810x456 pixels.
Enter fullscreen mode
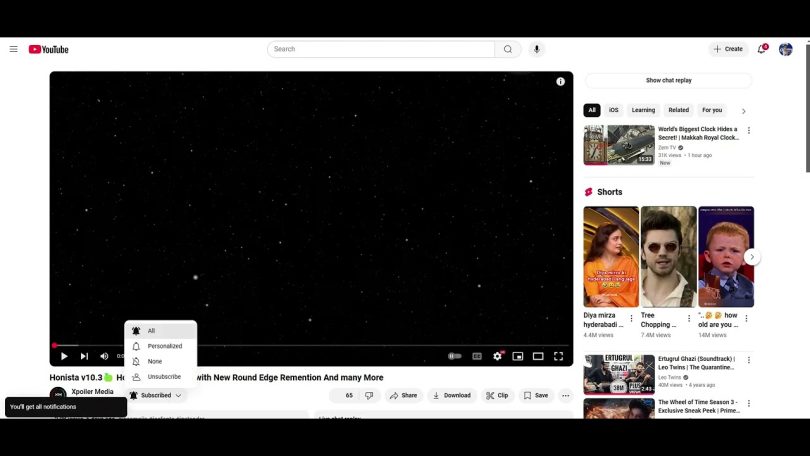pos(558,356)
